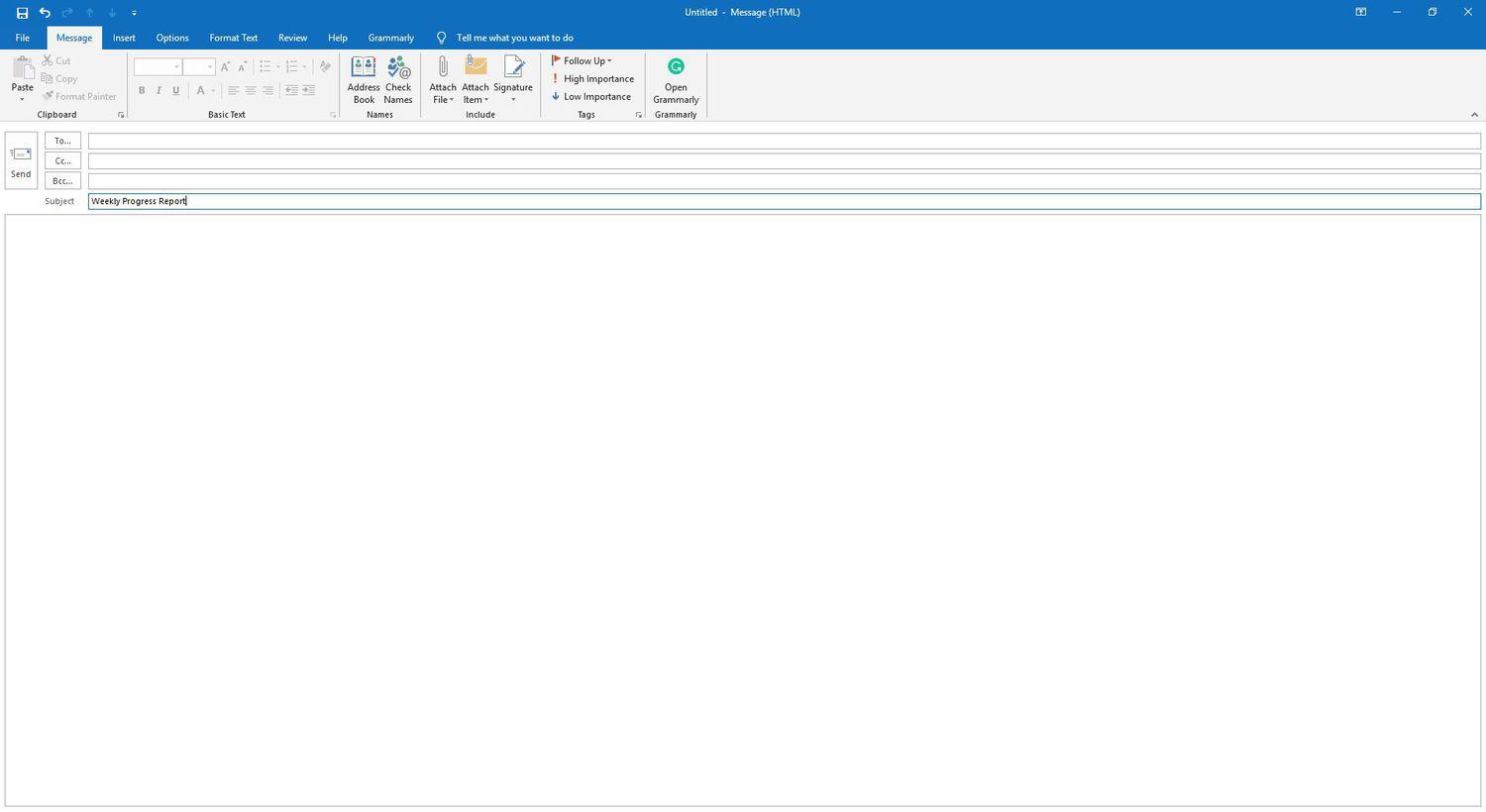Toggle Low Importance tag

tap(591, 97)
